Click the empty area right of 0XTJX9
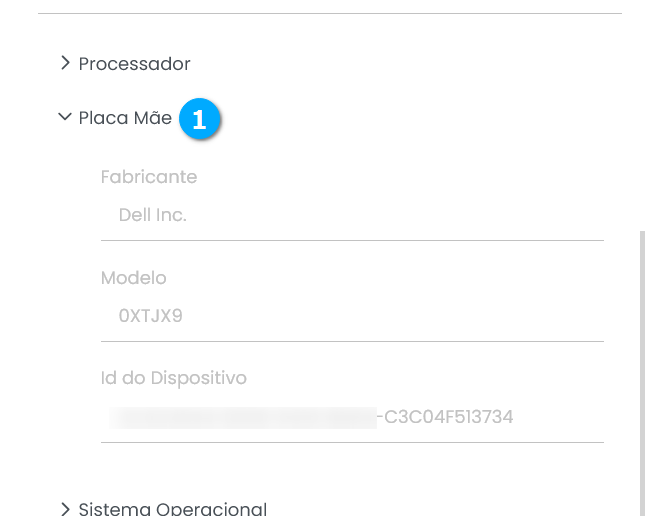This screenshot has width=665, height=516. click(x=400, y=316)
